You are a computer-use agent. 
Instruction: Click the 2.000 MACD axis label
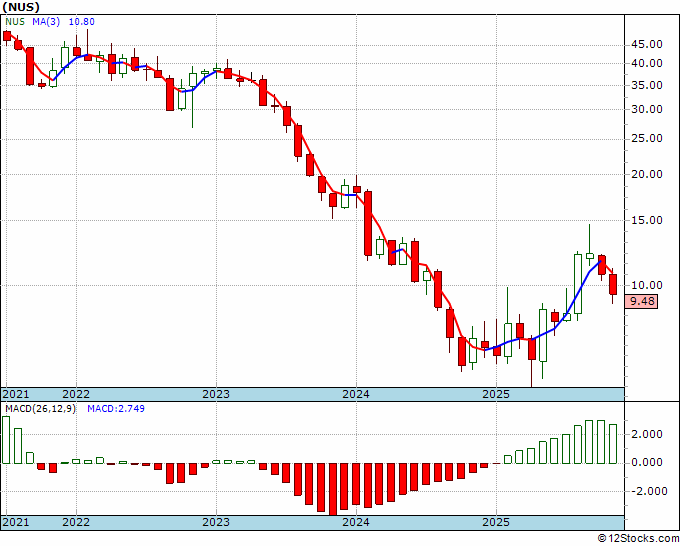pyautogui.click(x=647, y=434)
